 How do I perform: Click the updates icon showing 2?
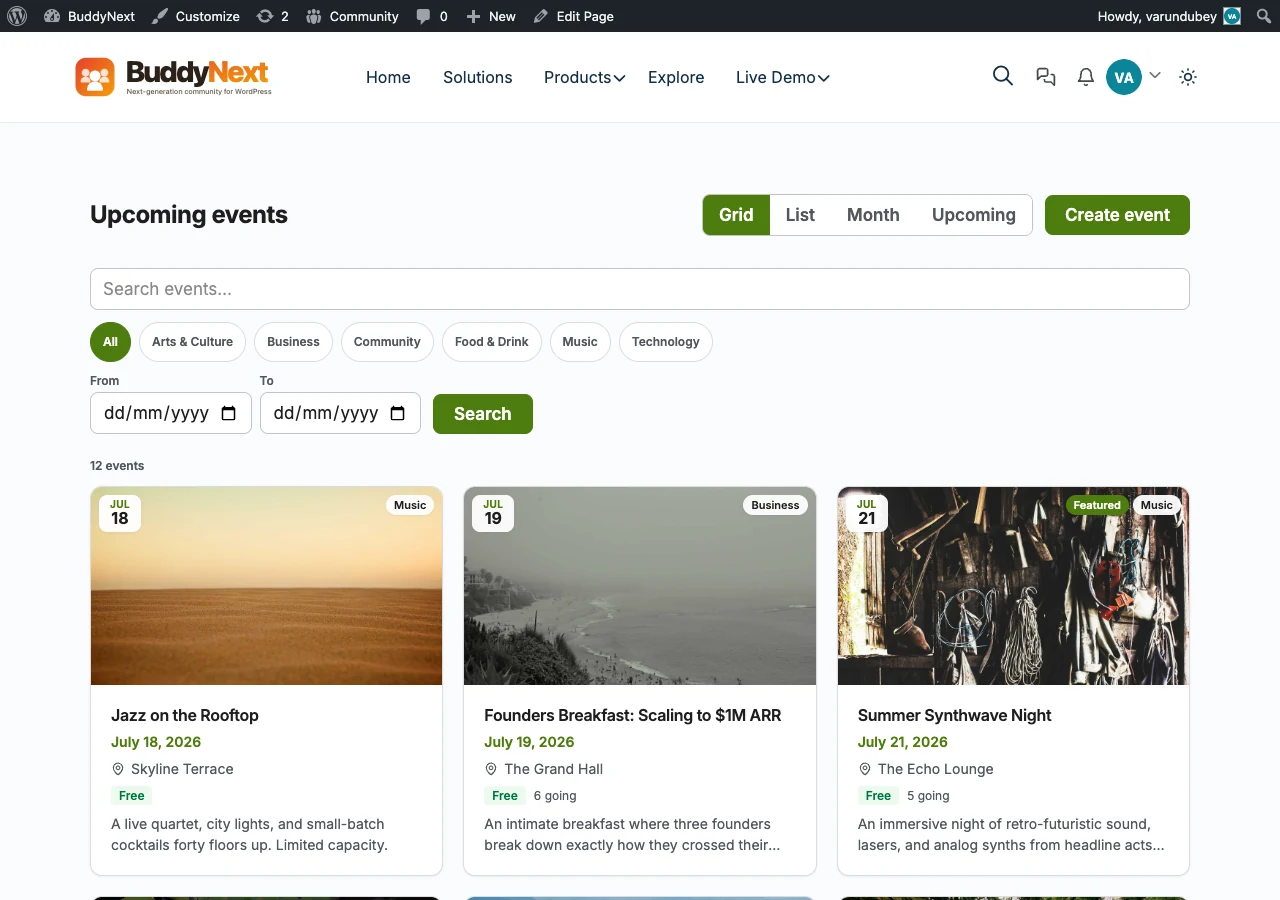pos(272,16)
